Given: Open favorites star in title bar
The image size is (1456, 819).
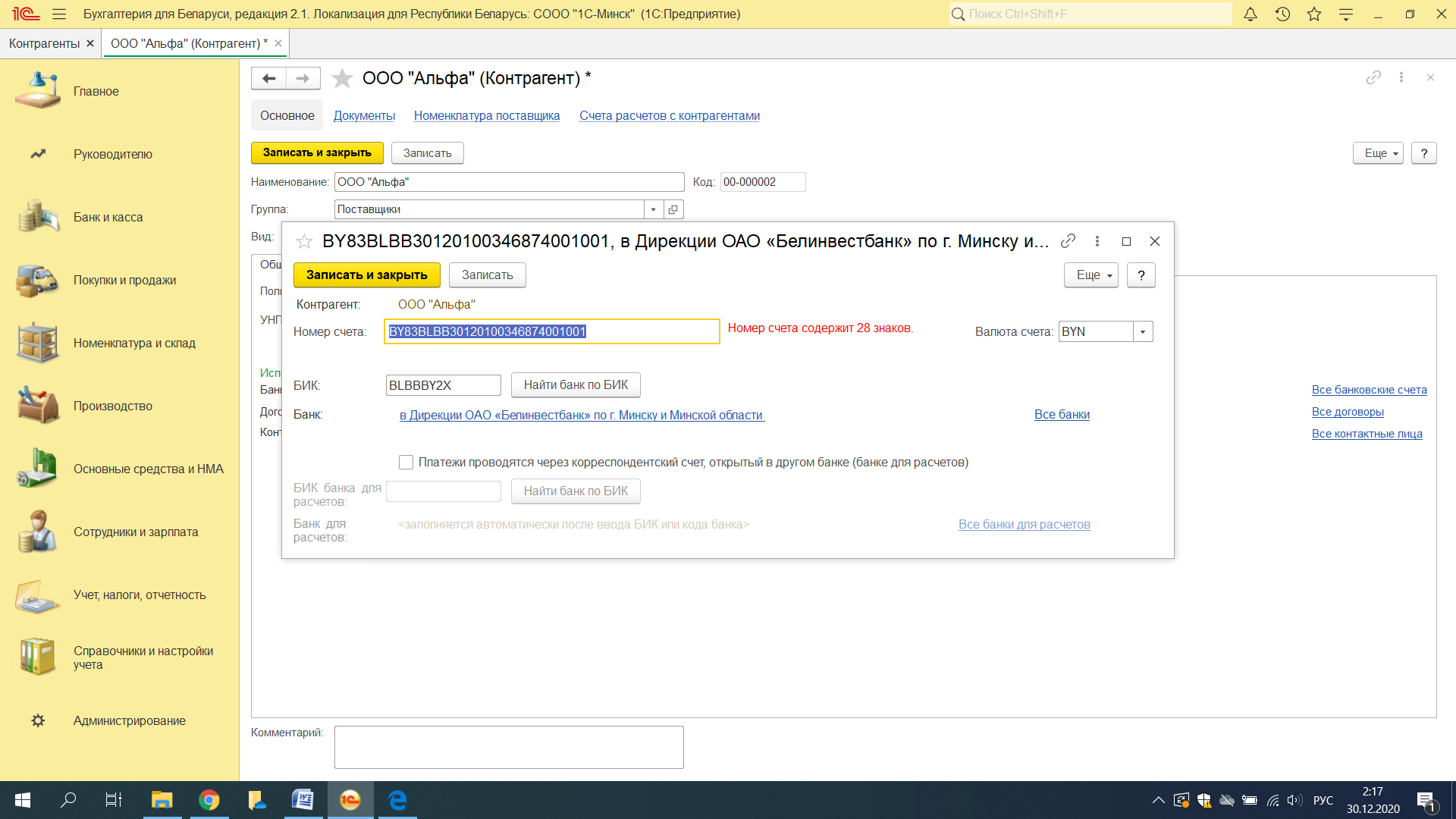Looking at the screenshot, I should click(x=1314, y=14).
